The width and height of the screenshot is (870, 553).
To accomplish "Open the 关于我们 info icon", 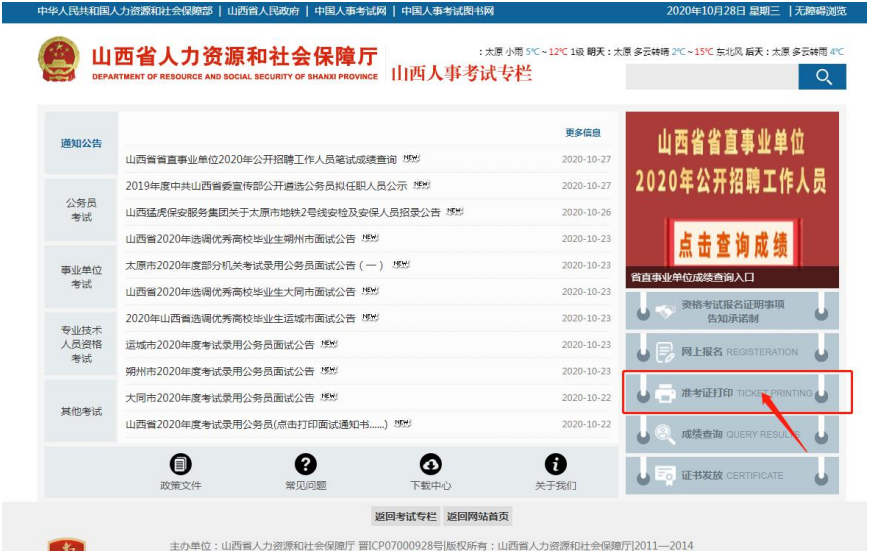I will (x=555, y=464).
